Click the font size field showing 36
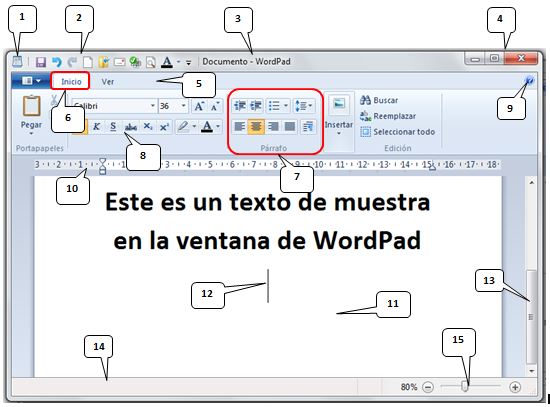550x407 pixels. [169, 106]
